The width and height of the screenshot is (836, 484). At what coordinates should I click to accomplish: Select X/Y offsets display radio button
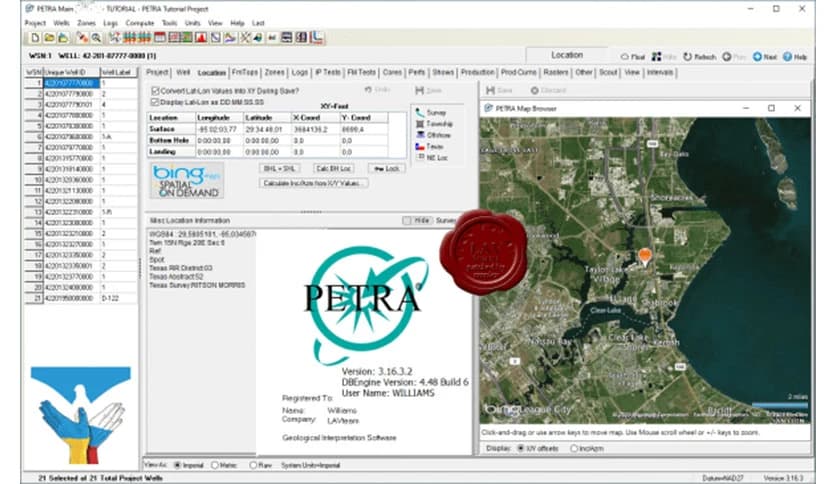tap(521, 449)
